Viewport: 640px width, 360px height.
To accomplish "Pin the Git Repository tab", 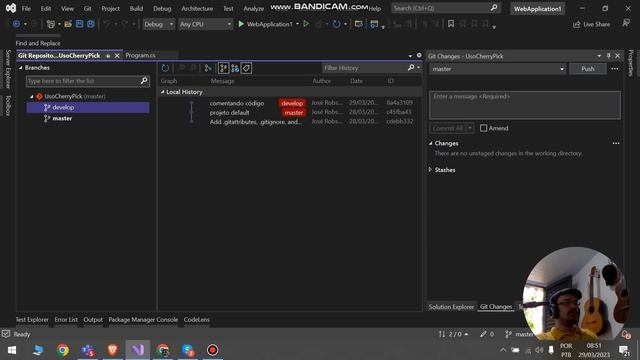I will click(108, 56).
